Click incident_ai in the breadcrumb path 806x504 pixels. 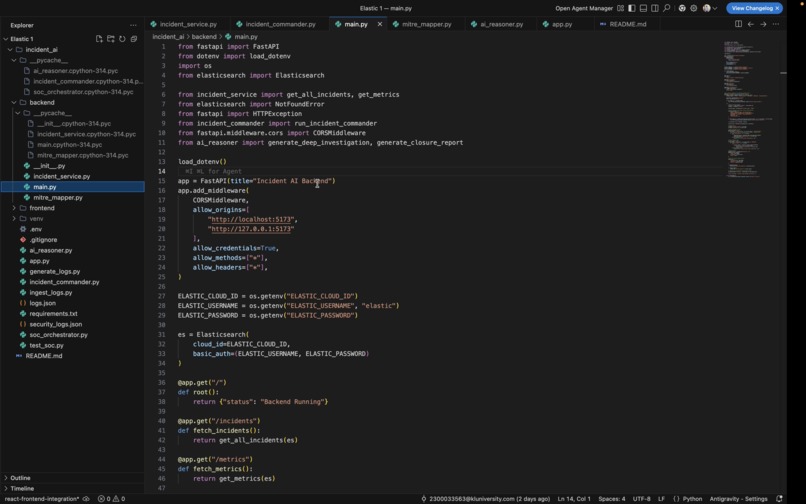coord(168,37)
